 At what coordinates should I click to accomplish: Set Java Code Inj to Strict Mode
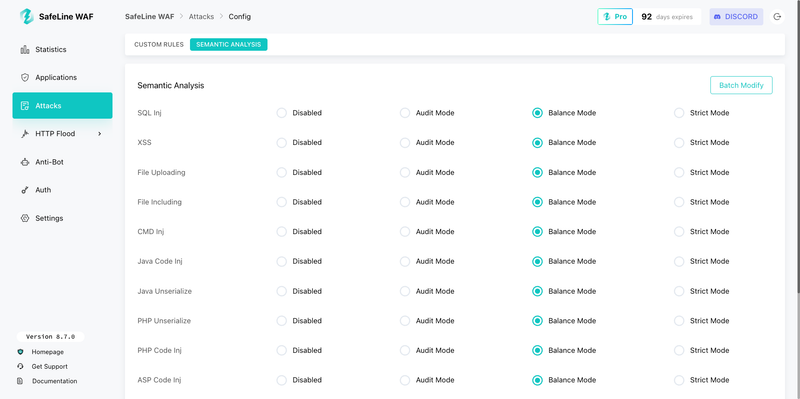click(679, 261)
